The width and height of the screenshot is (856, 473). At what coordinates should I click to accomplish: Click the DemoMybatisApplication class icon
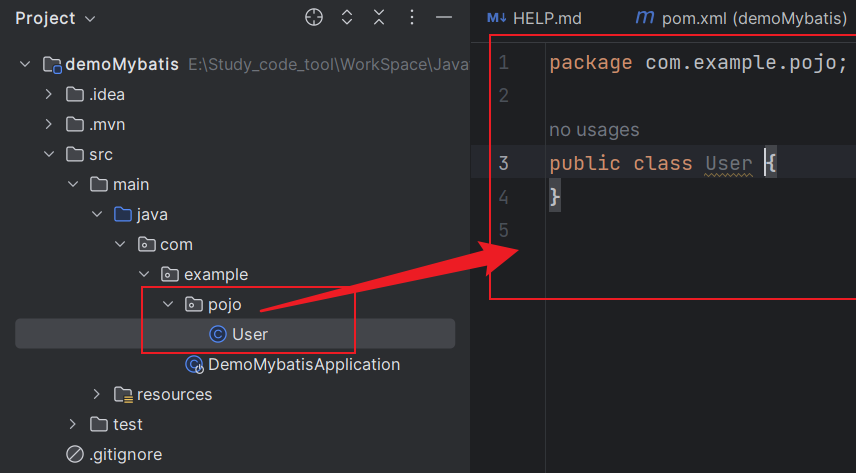[195, 365]
